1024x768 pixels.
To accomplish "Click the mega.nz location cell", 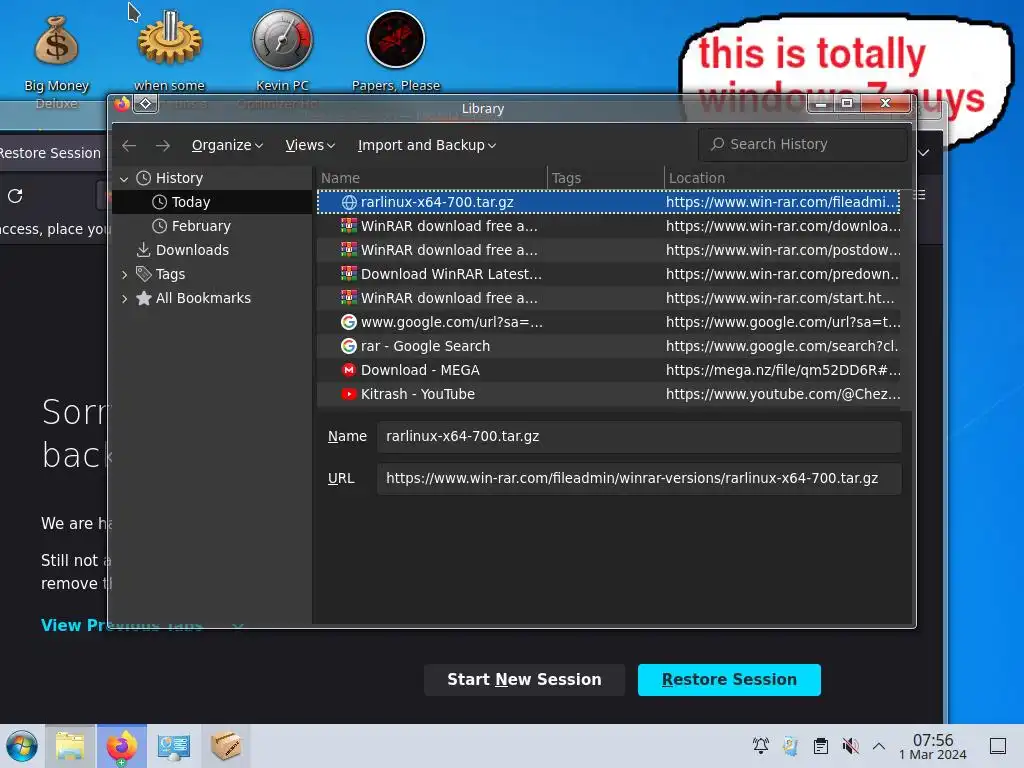I will pyautogui.click(x=782, y=370).
